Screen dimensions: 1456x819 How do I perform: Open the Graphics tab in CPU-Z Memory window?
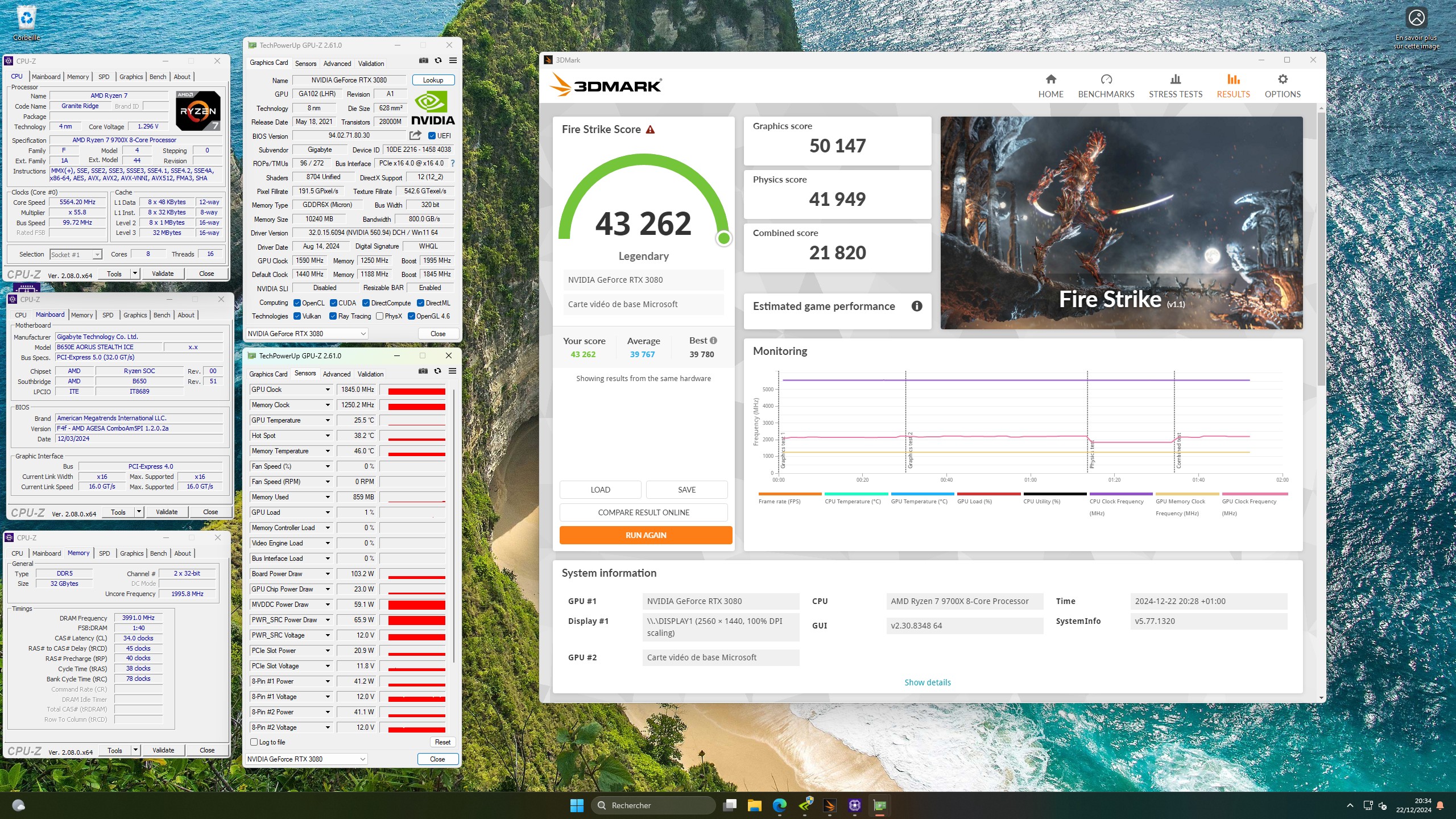132,553
